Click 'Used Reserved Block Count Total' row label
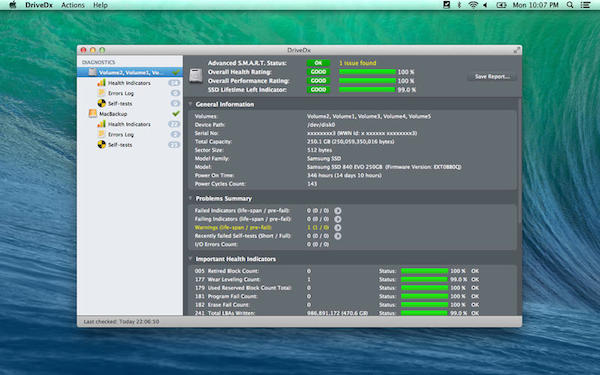This screenshot has width=600, height=375. point(249,288)
